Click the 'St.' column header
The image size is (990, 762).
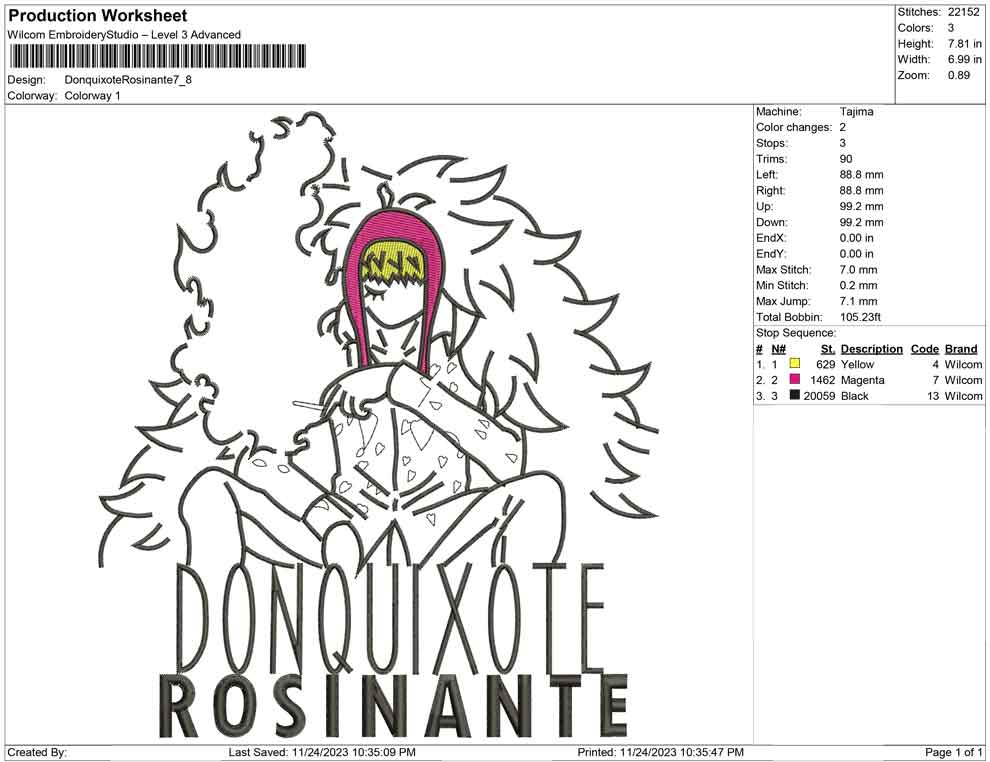tap(828, 349)
